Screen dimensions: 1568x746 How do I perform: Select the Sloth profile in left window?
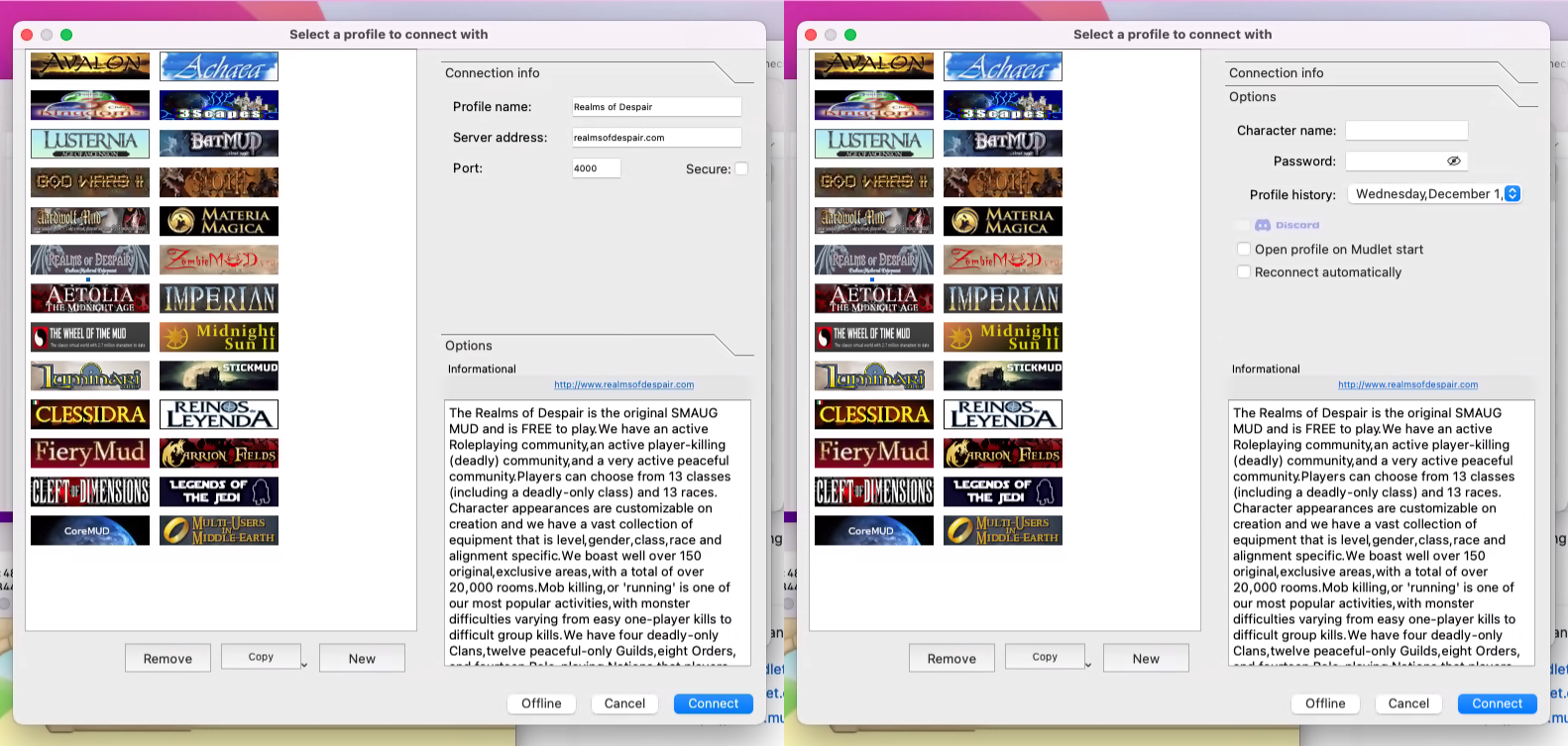(219, 182)
